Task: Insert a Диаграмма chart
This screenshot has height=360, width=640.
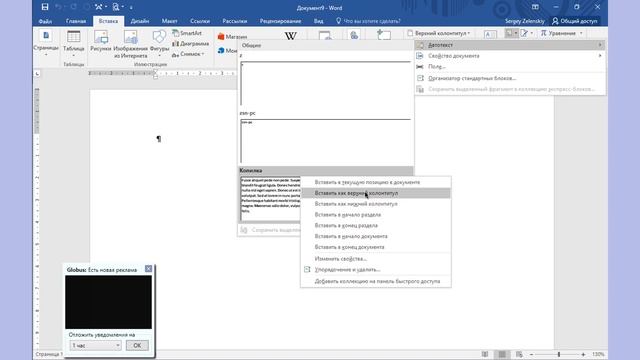Action: [x=190, y=43]
